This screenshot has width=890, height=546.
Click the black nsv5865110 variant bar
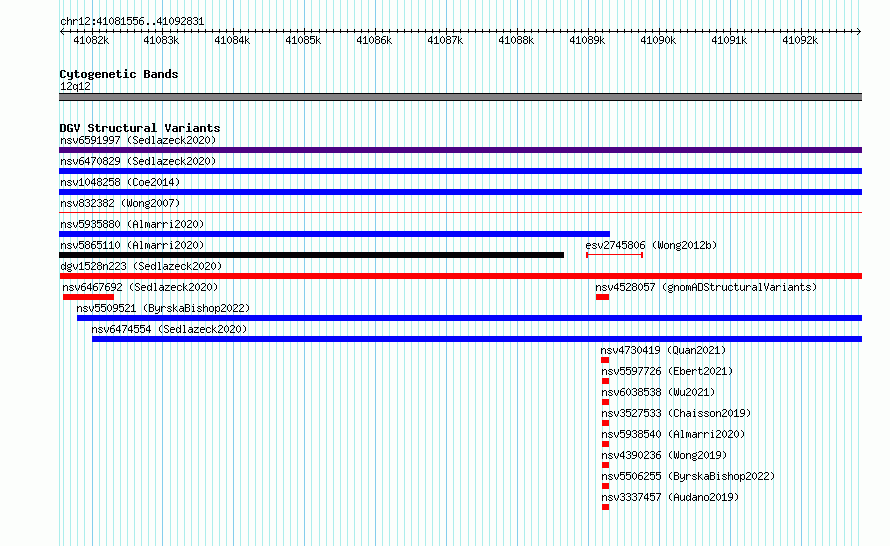point(312,255)
